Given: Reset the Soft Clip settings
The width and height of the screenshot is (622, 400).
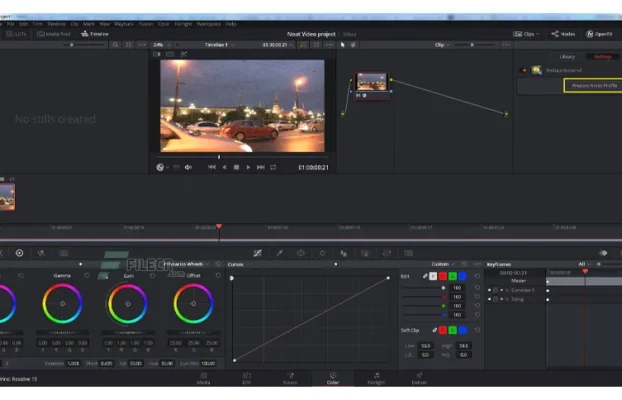Looking at the screenshot, I should 477,330.
